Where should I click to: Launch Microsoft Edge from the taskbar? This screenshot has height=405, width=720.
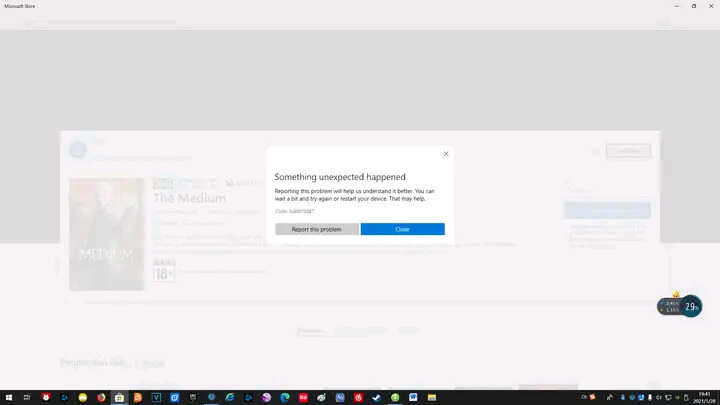coord(285,397)
